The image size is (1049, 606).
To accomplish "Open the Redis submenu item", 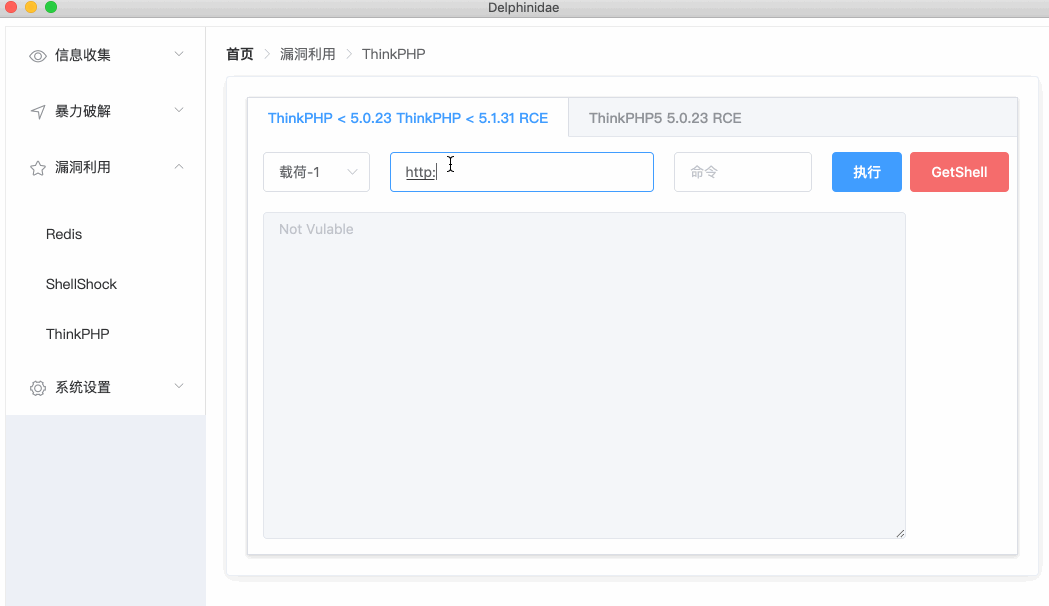I will coord(64,234).
